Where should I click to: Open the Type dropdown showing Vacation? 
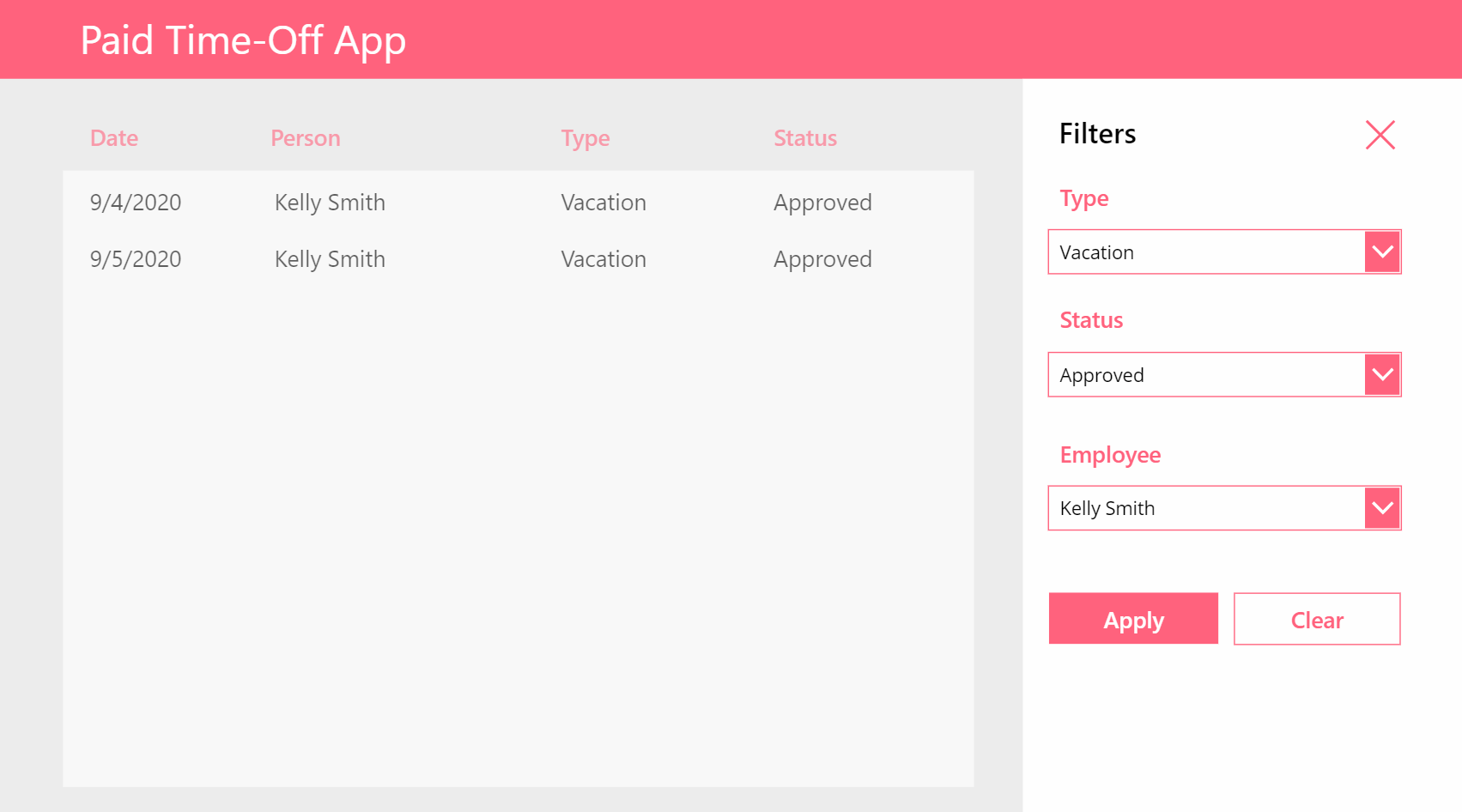click(1202, 251)
